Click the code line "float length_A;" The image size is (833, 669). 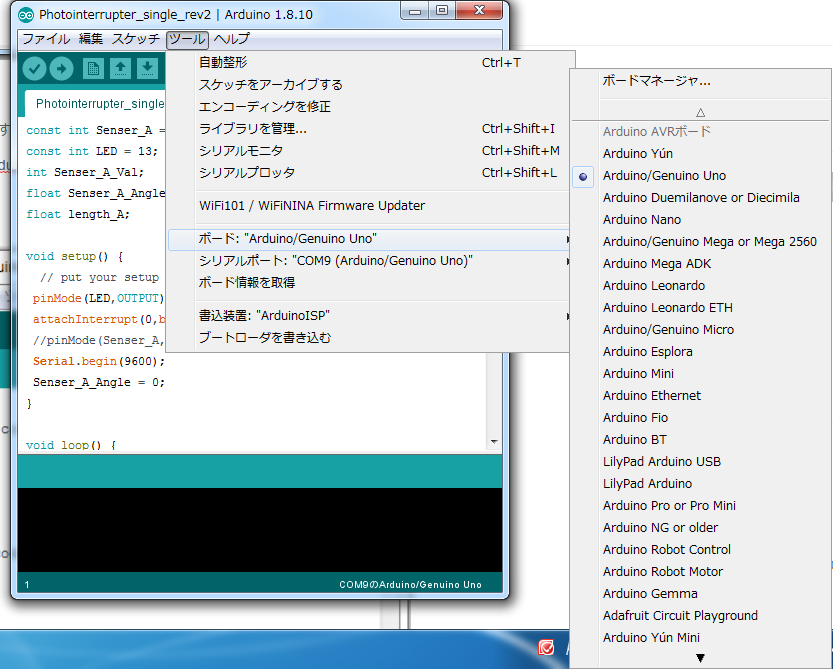[78, 214]
